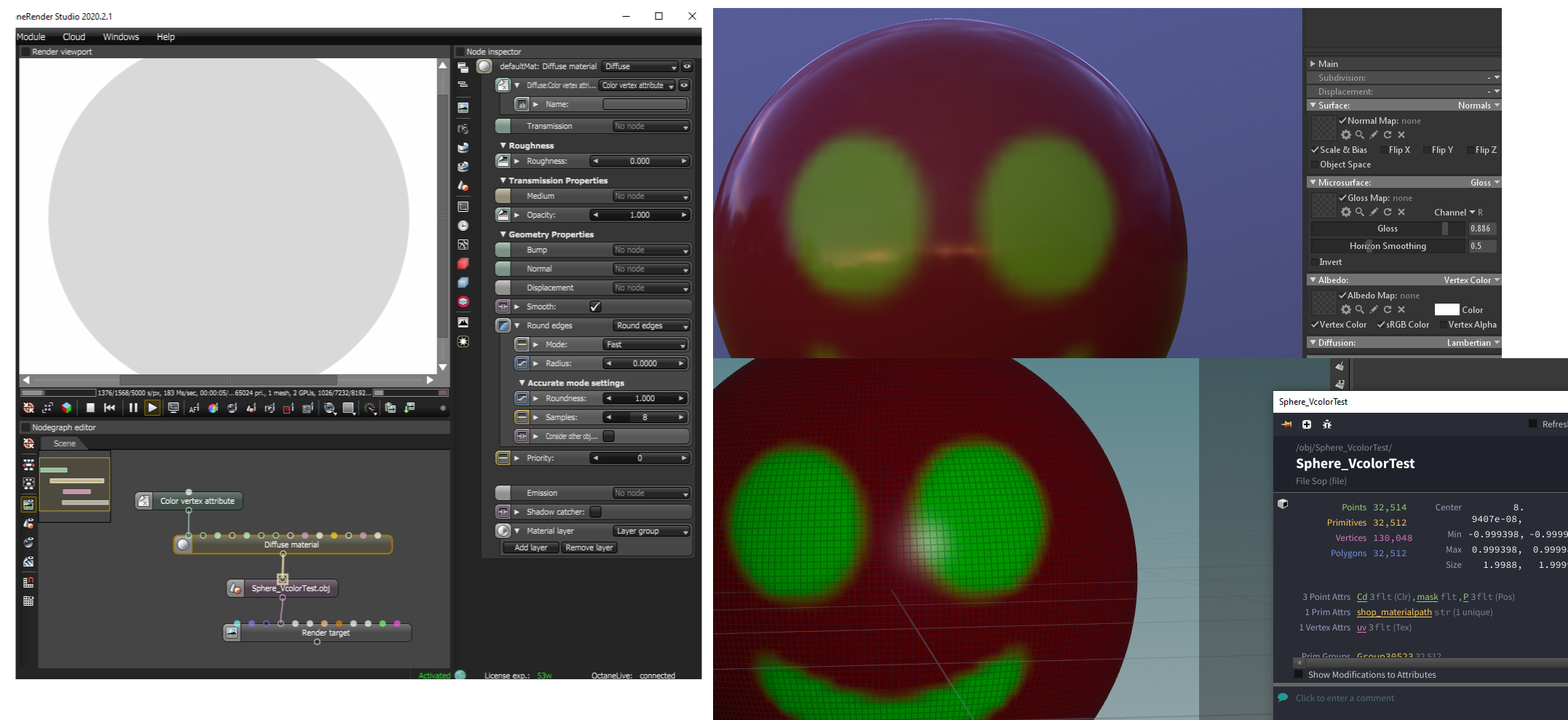Clear the Gloss Map with the X icon

click(1401, 212)
